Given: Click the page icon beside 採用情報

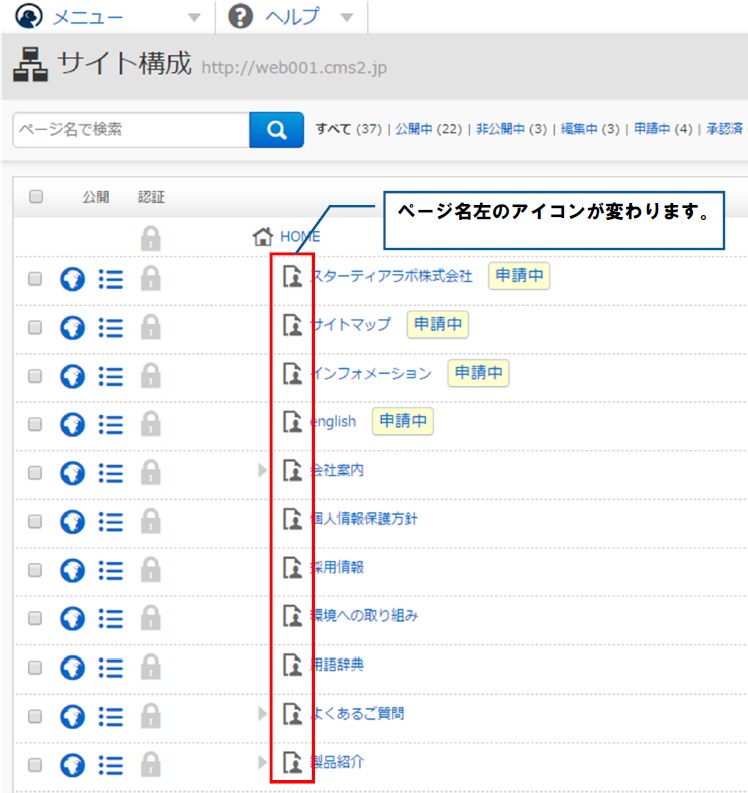Looking at the screenshot, I should pyautogui.click(x=292, y=567).
